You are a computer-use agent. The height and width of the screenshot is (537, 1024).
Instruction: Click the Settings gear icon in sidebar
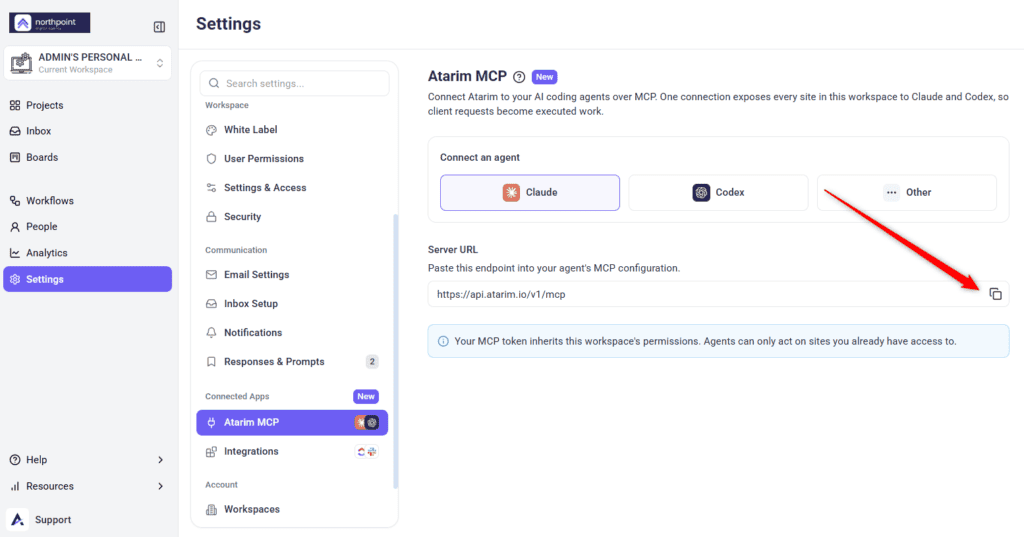[x=15, y=279]
